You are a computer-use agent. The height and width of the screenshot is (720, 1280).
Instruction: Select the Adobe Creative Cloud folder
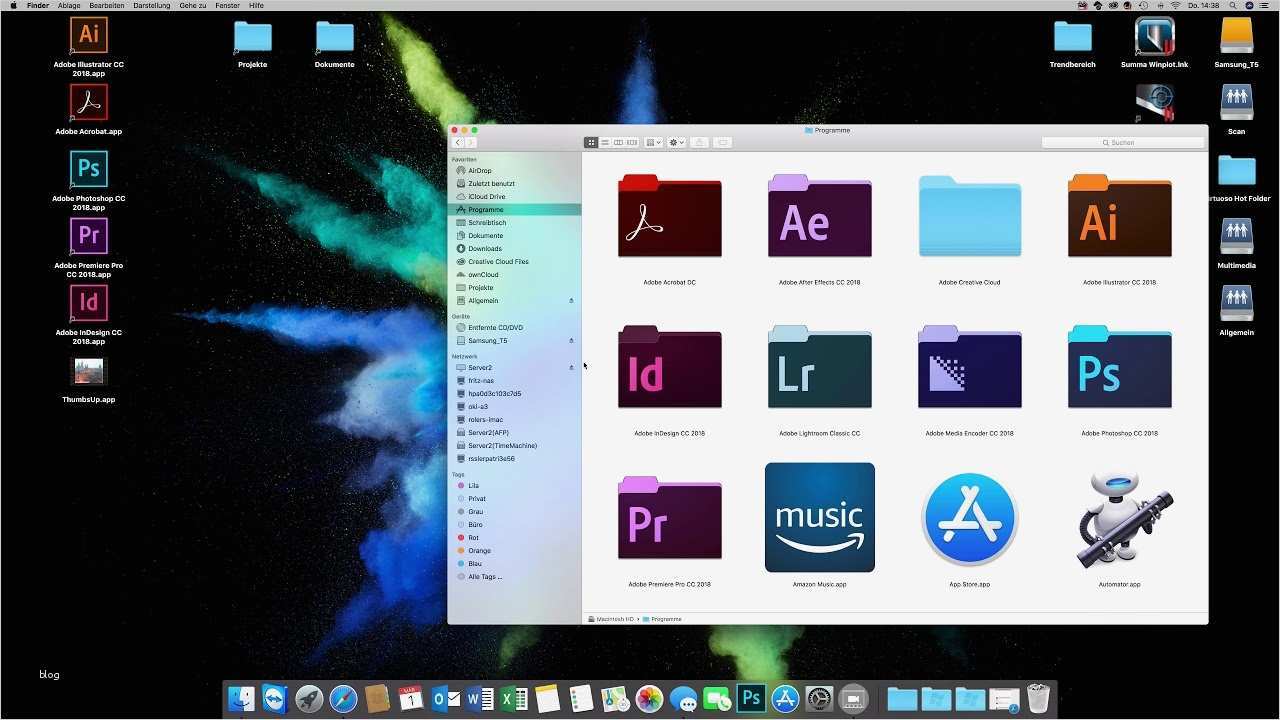(x=970, y=217)
